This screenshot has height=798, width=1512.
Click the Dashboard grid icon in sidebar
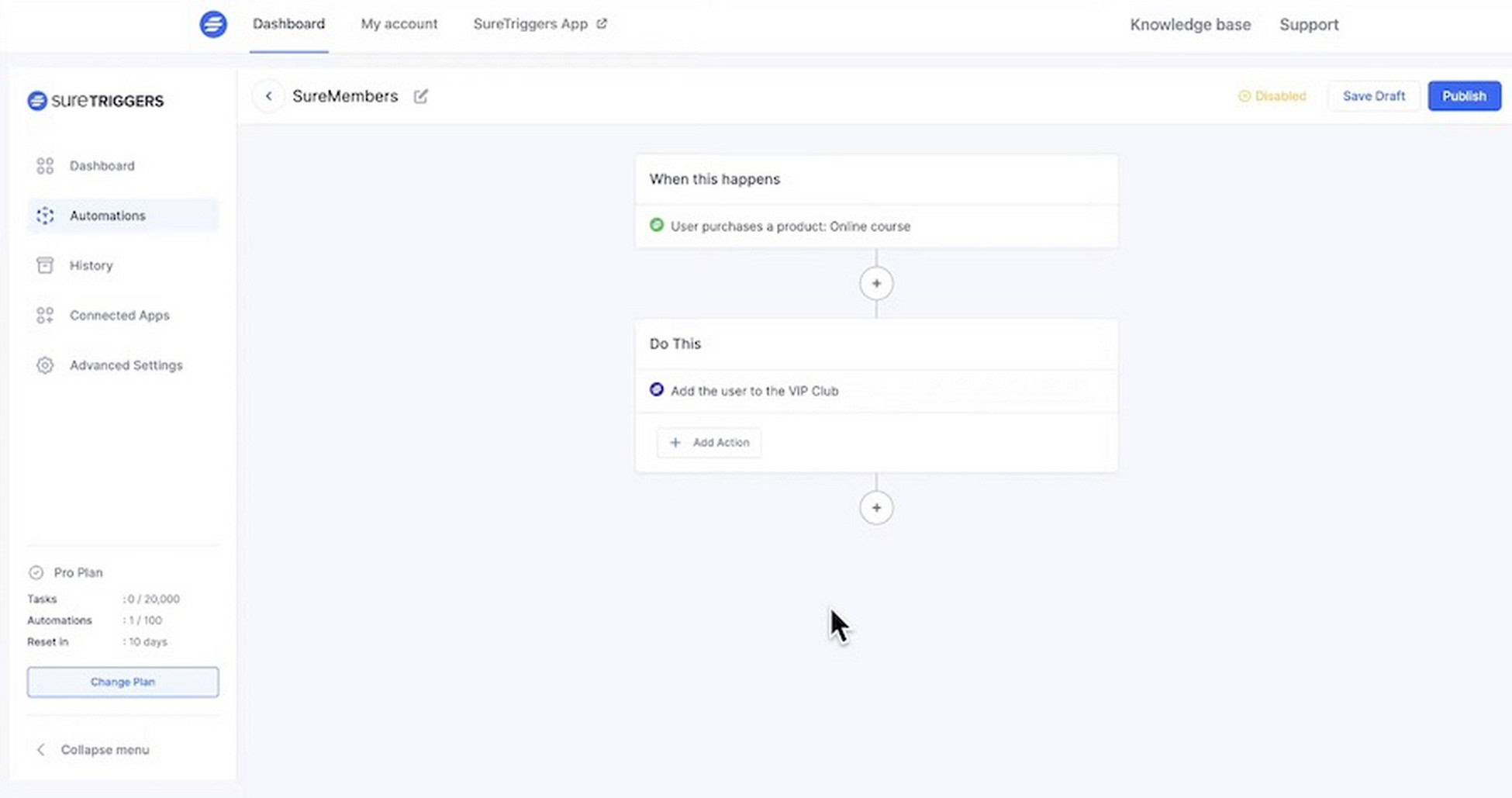click(45, 166)
